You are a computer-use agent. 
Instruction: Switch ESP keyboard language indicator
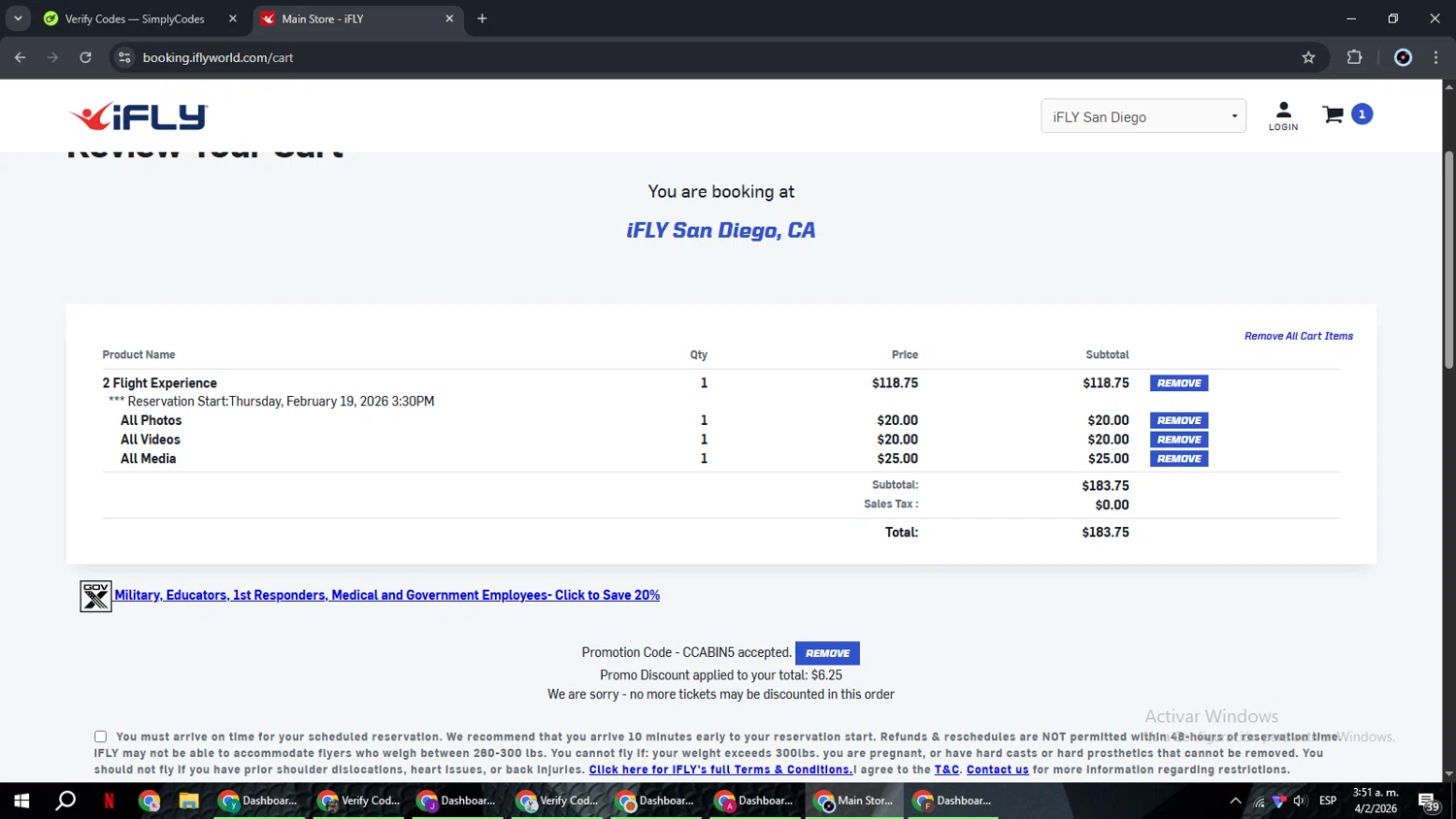pyautogui.click(x=1328, y=801)
